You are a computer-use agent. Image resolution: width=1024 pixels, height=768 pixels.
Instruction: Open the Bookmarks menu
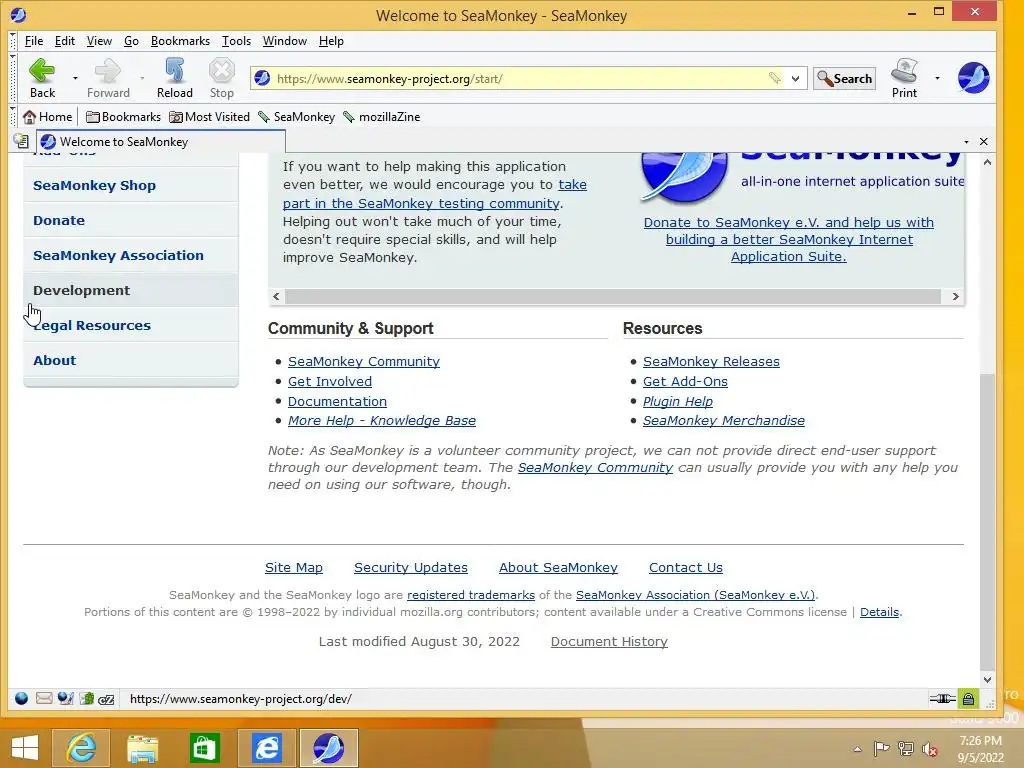[180, 41]
